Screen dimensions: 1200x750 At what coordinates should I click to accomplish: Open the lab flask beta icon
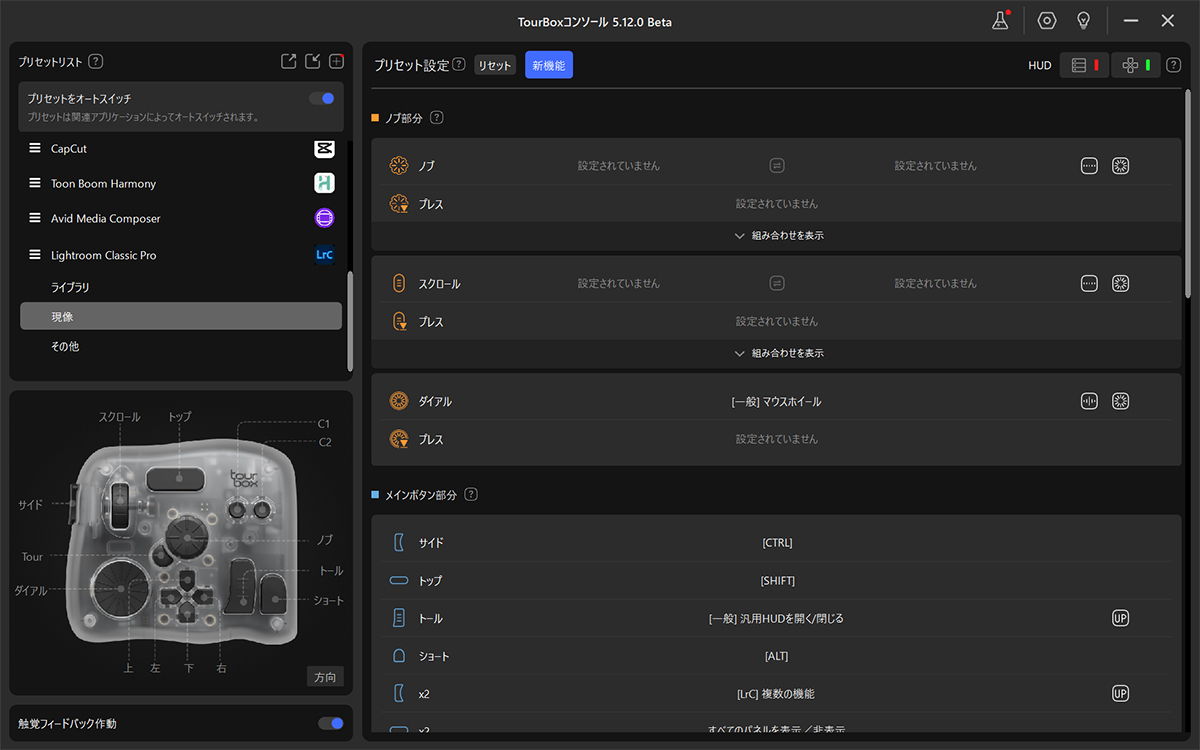point(1000,21)
